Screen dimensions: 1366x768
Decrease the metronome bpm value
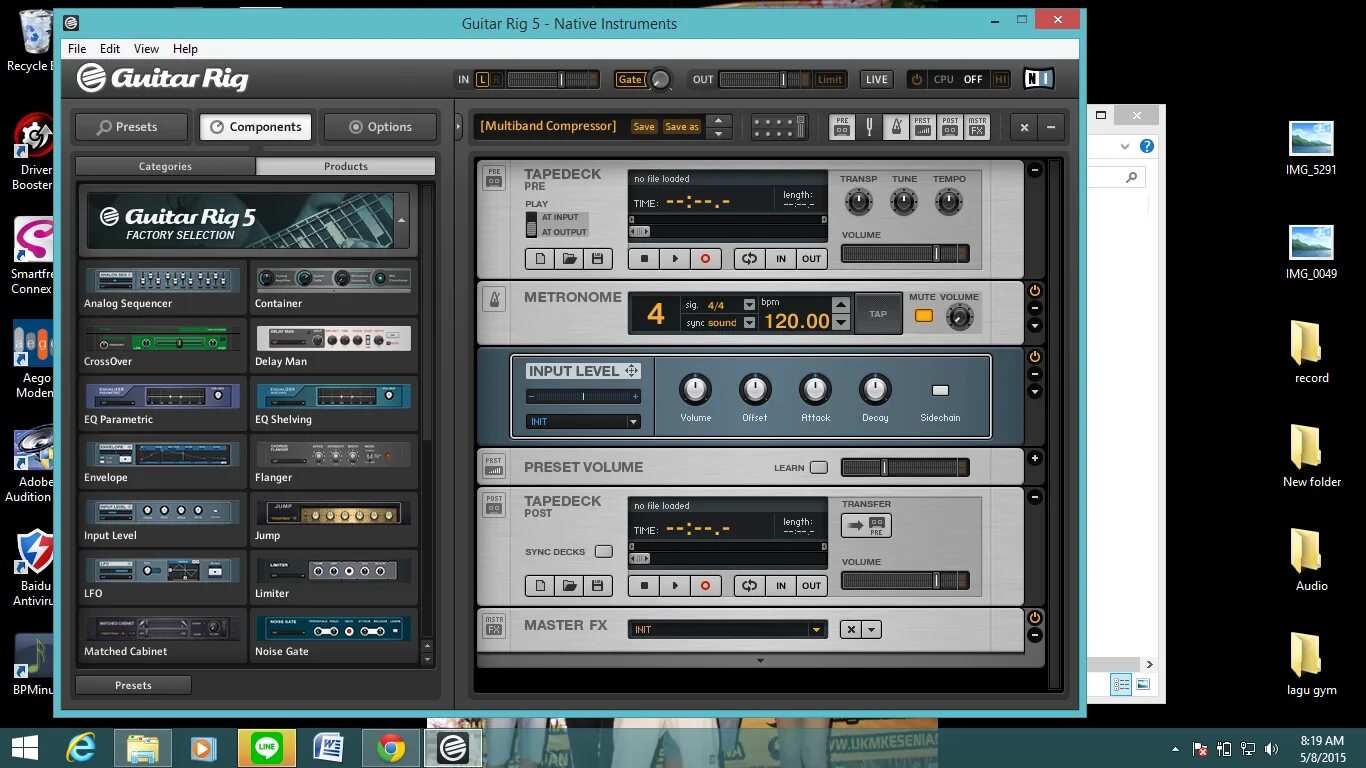tap(841, 323)
